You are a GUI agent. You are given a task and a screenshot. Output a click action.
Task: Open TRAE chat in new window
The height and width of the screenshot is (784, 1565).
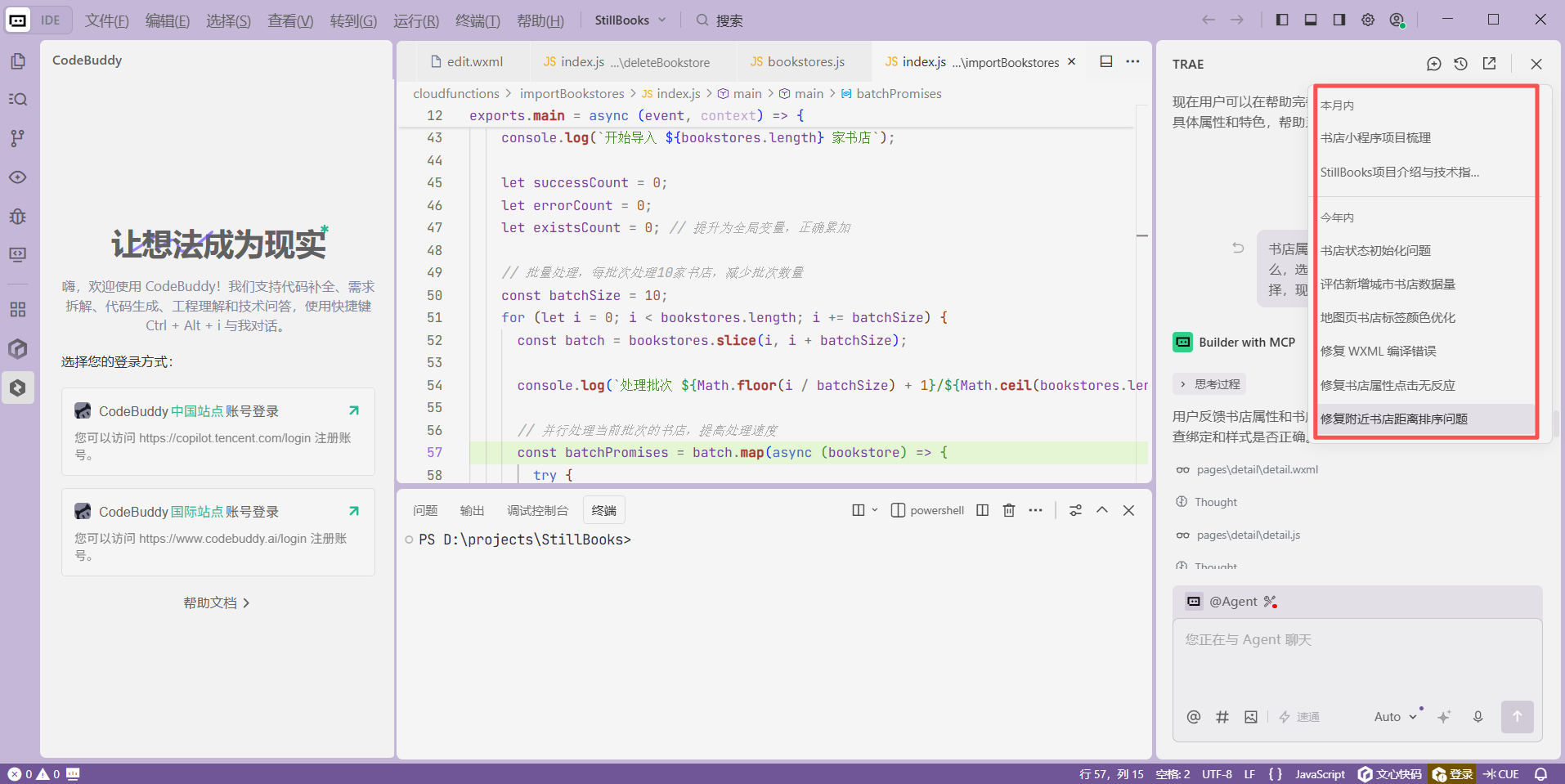1489,64
